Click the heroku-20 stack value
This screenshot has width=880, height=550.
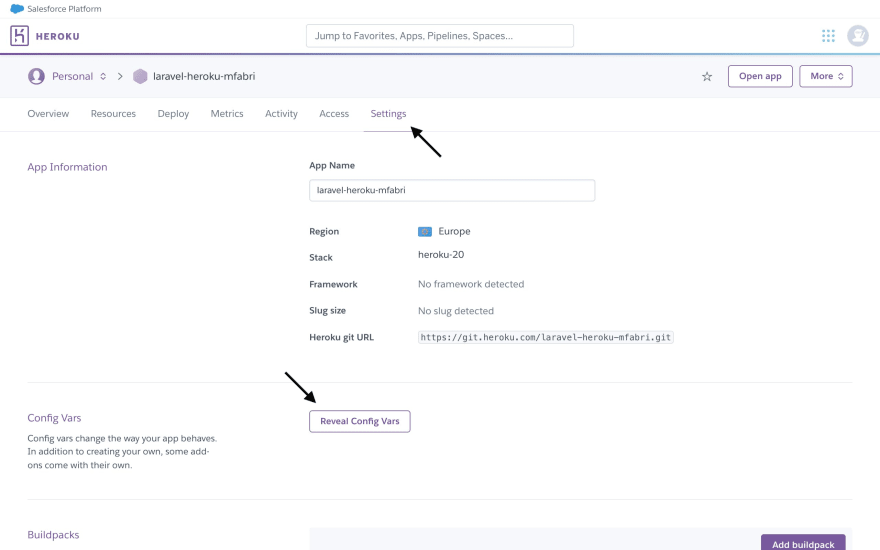pyautogui.click(x=441, y=255)
